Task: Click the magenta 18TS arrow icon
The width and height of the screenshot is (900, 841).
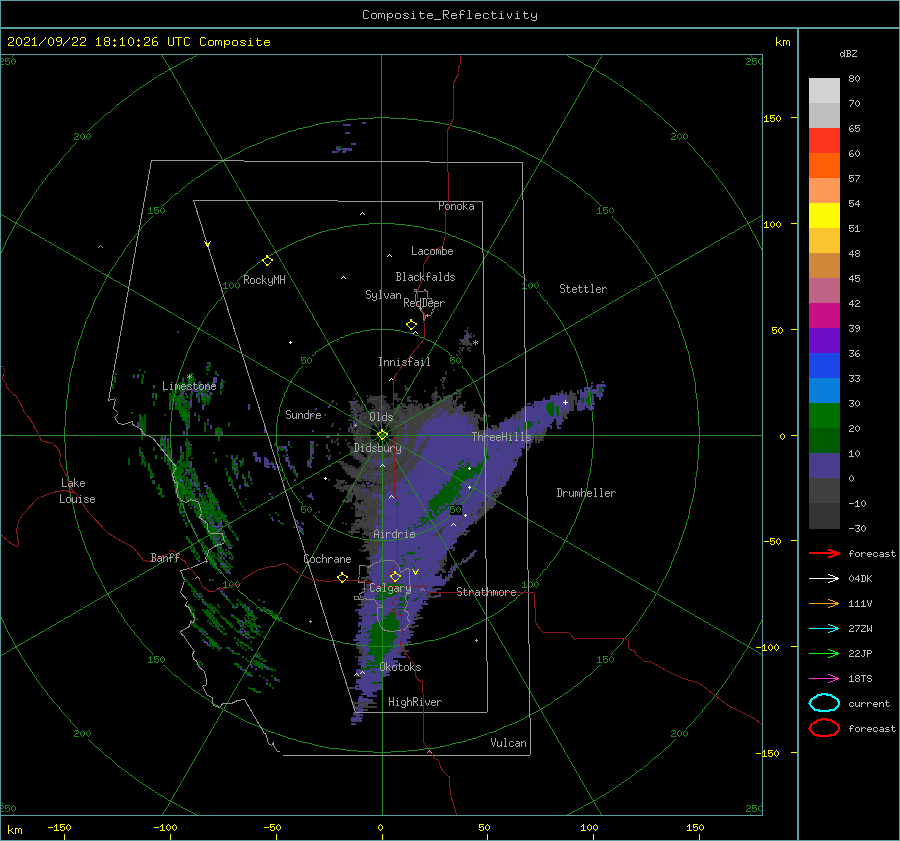Action: click(824, 679)
